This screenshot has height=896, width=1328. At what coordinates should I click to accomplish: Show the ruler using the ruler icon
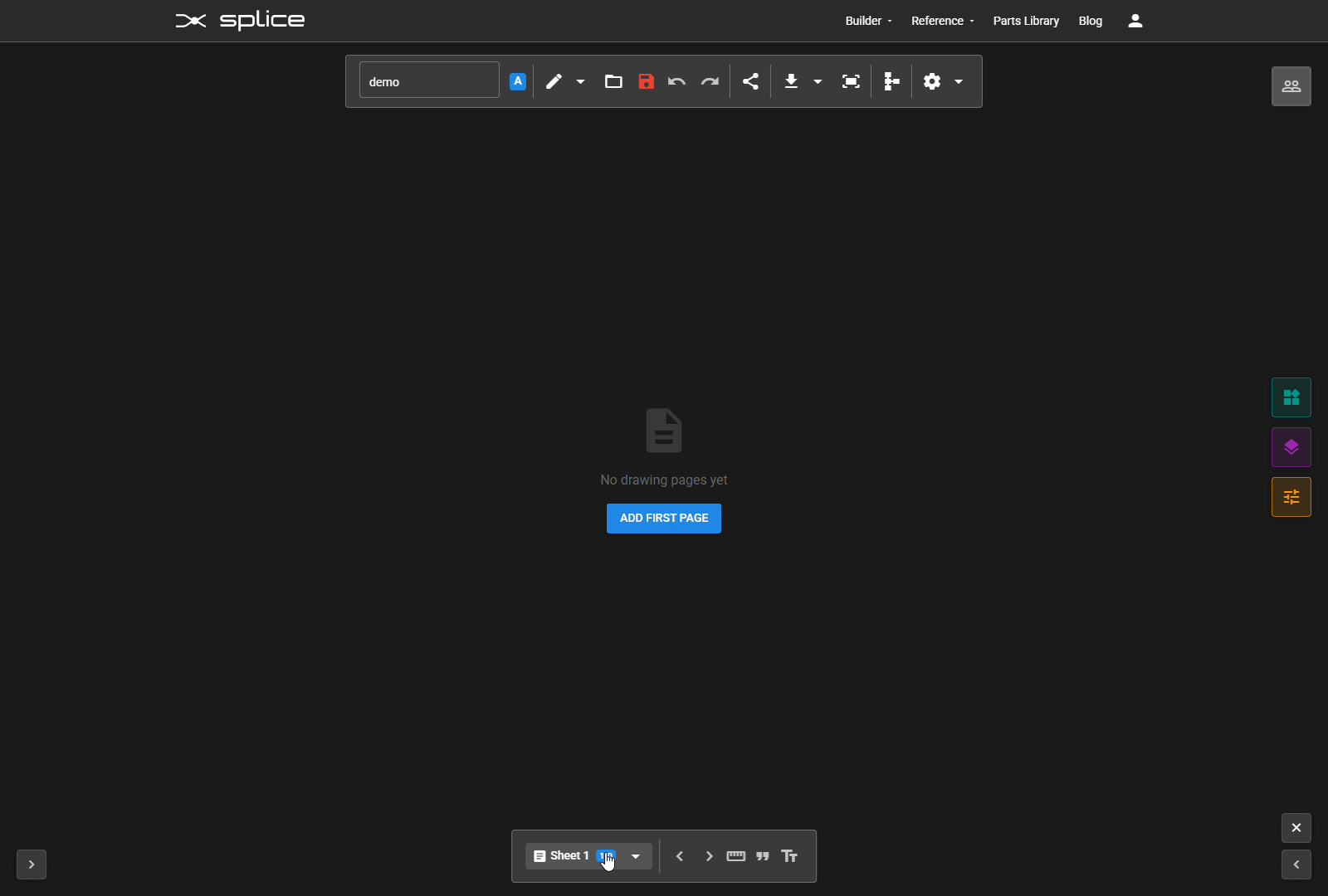pyautogui.click(x=736, y=855)
